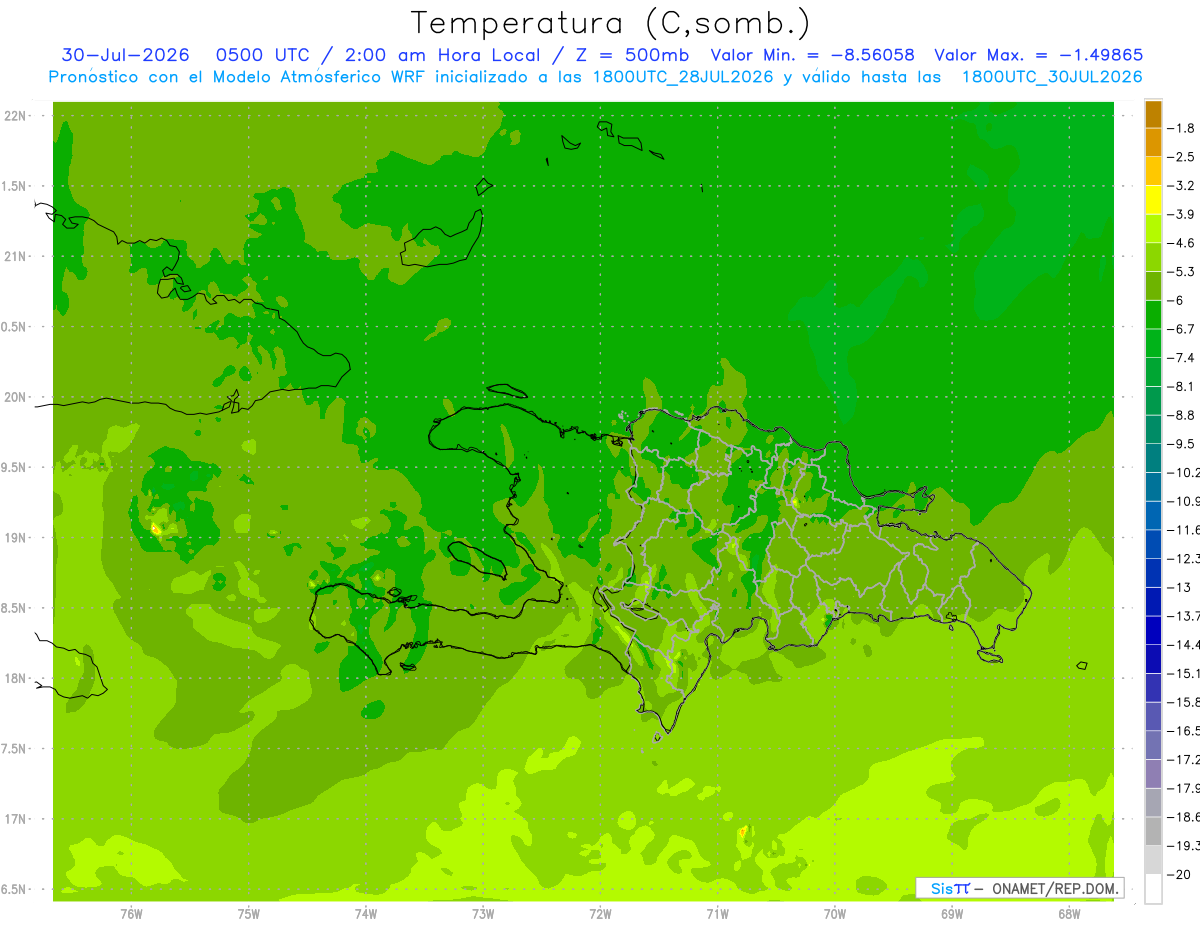Click the '22N' latitude label
Image resolution: width=1200 pixels, height=927 pixels.
[x=16, y=116]
